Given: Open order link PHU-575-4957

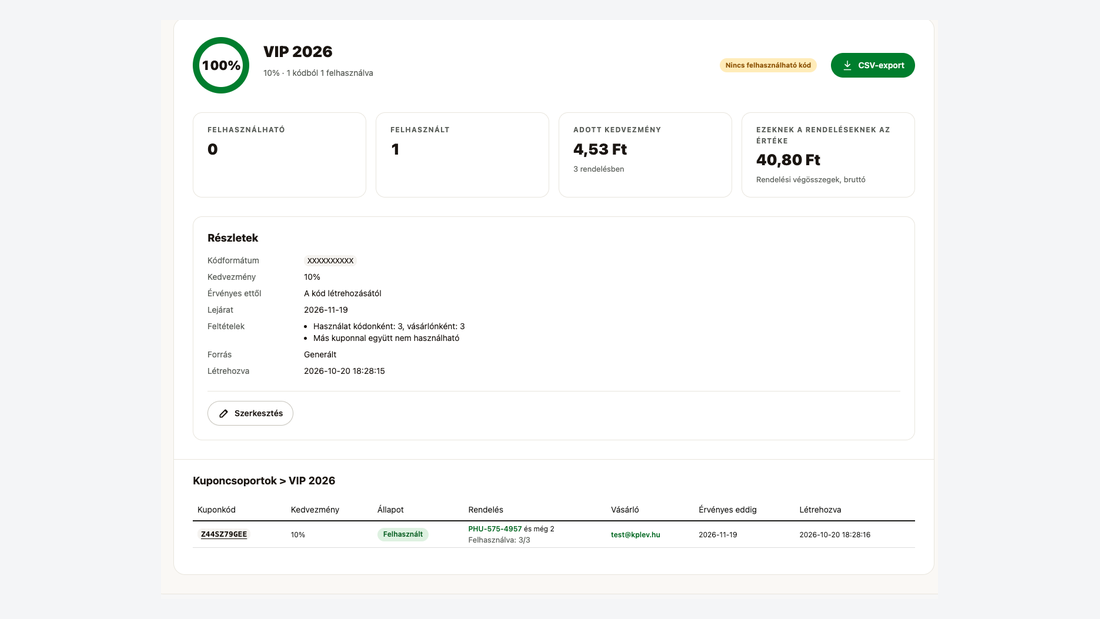Looking at the screenshot, I should click(x=495, y=528).
